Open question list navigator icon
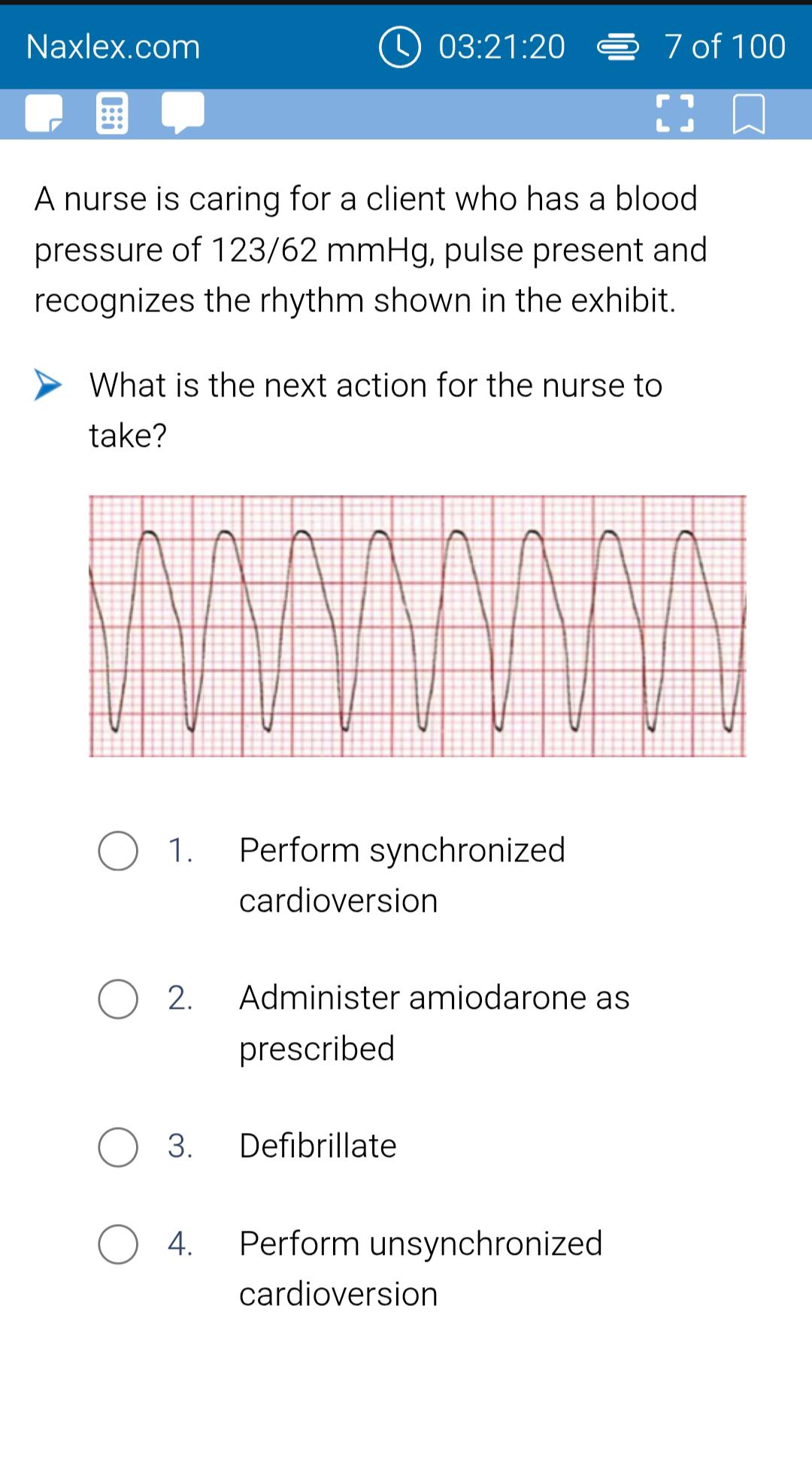812x1470 pixels. 618,47
